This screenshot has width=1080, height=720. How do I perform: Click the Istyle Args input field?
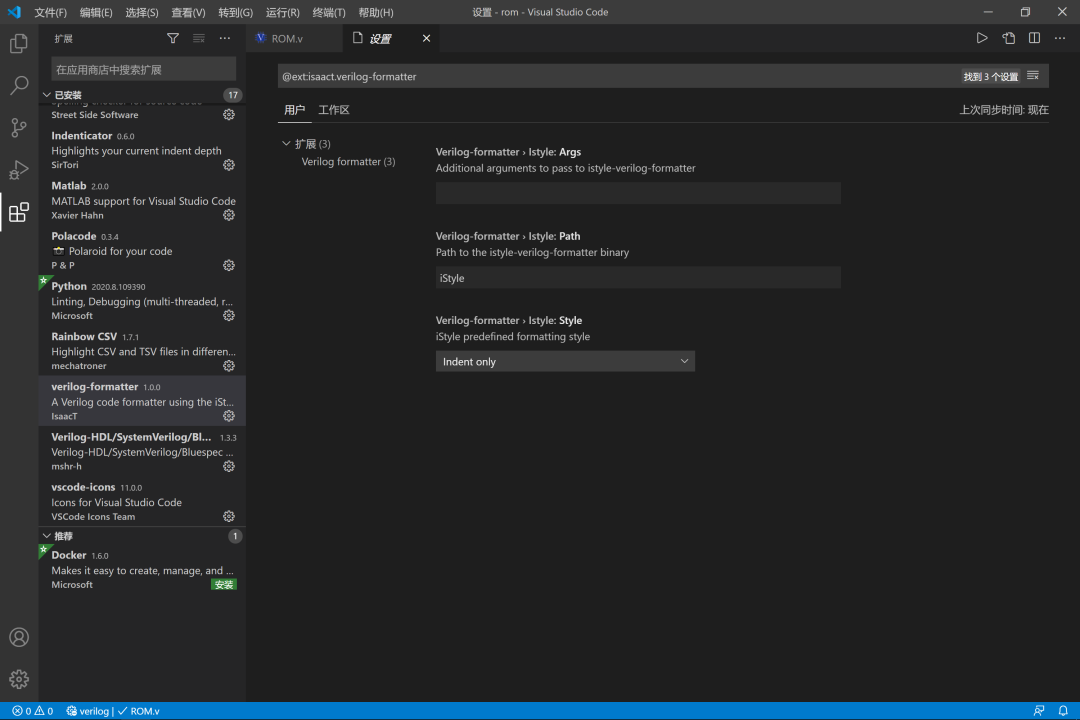tap(638, 193)
